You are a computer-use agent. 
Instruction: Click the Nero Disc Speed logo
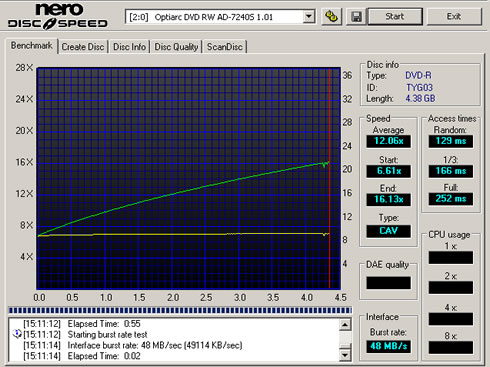click(x=58, y=16)
